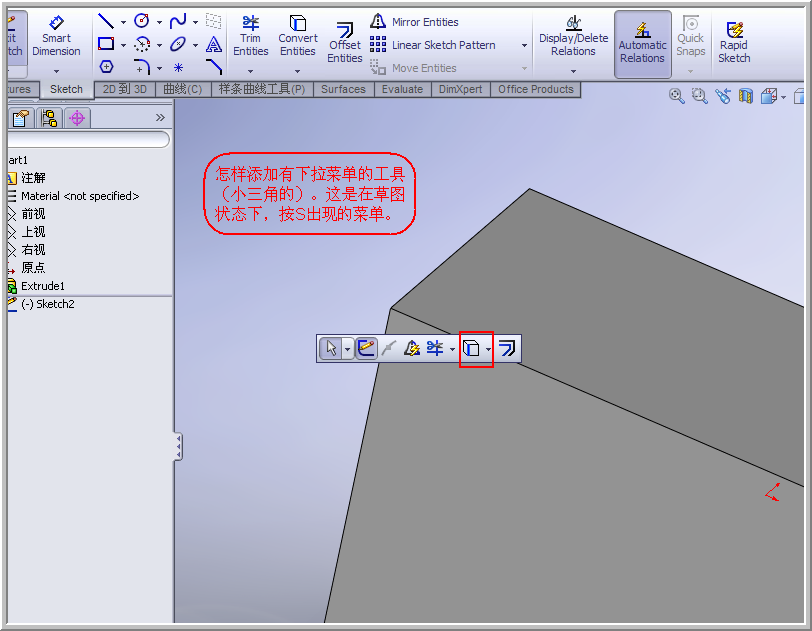Click Mirror Entities command
Viewport: 812px width, 631px height.
[x=414, y=22]
